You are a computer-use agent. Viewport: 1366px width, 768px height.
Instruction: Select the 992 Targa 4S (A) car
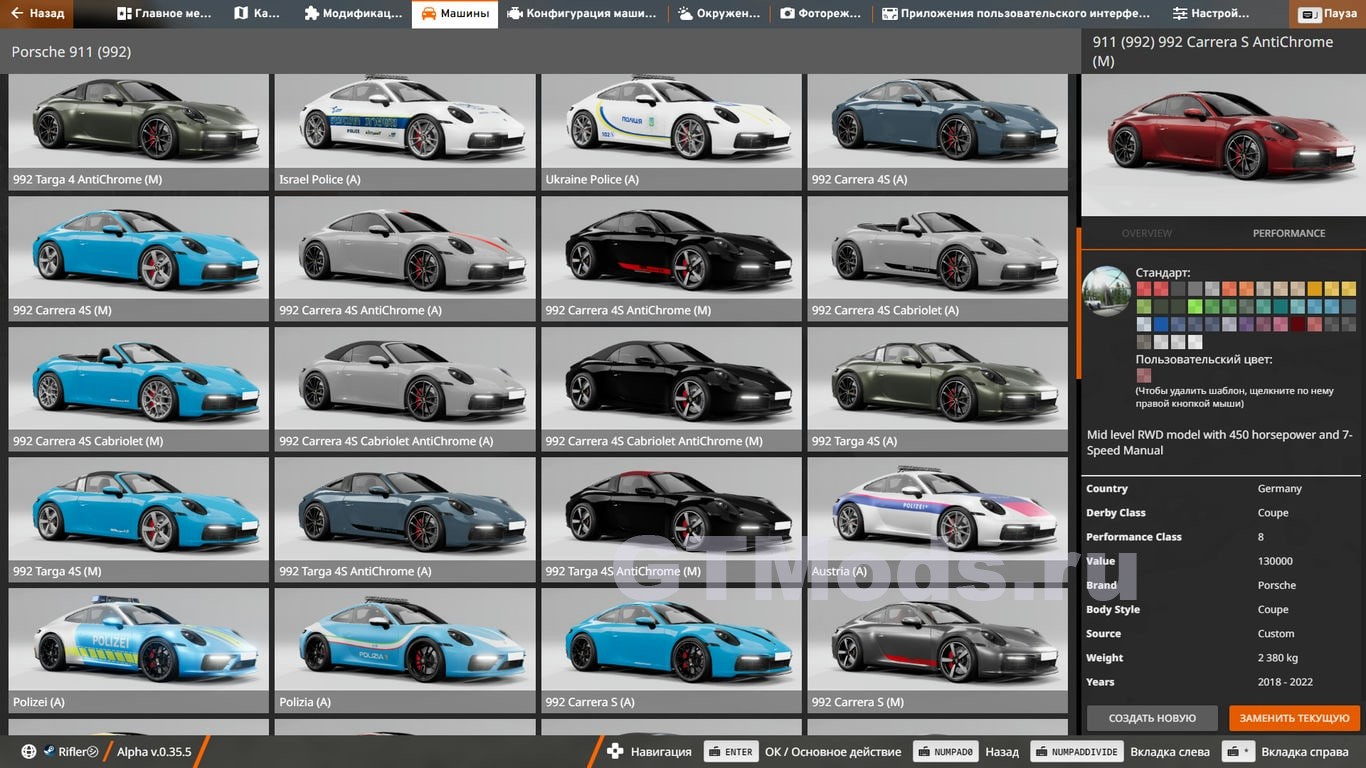coord(938,389)
